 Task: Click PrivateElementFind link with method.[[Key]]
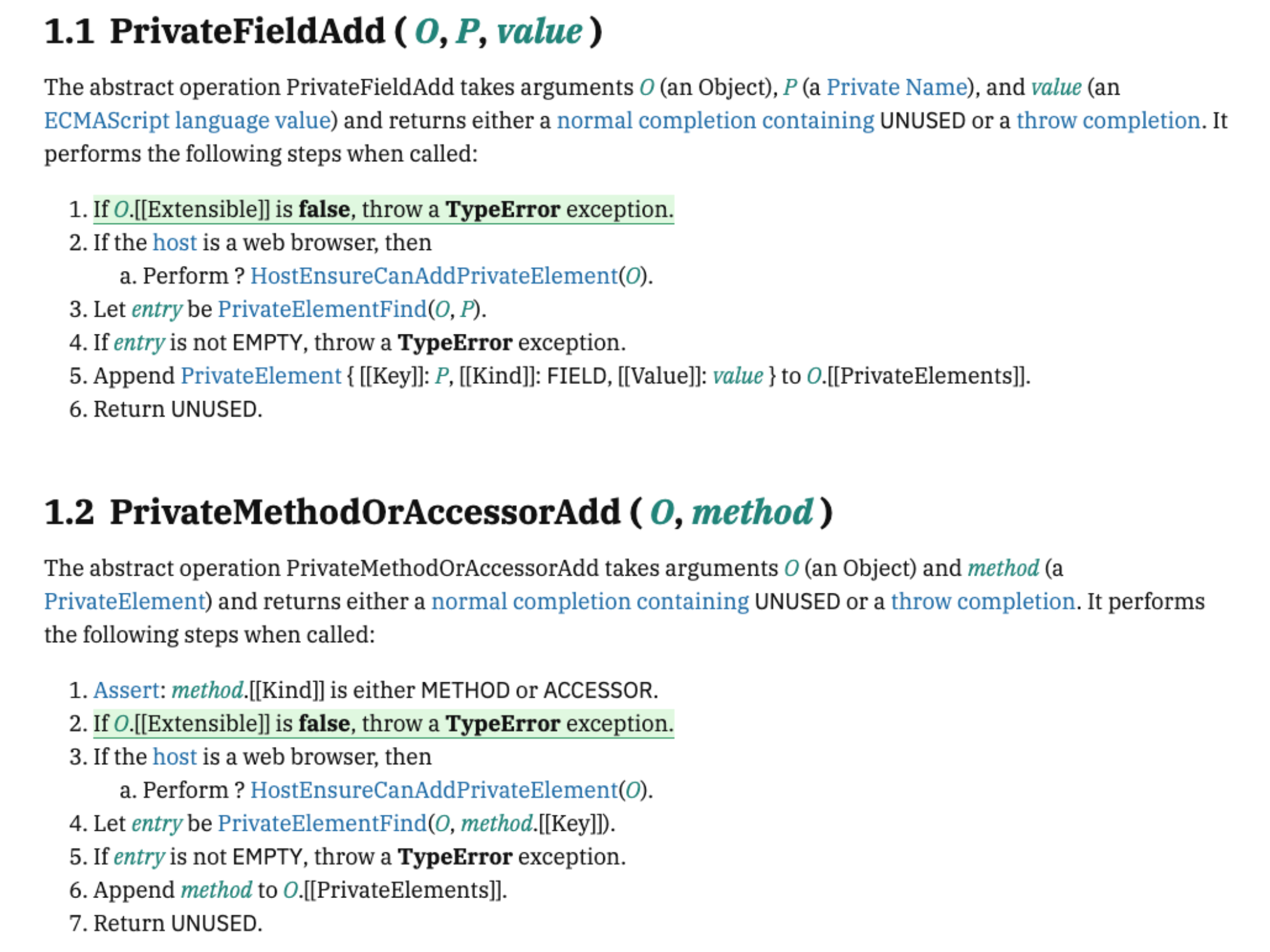[x=322, y=824]
